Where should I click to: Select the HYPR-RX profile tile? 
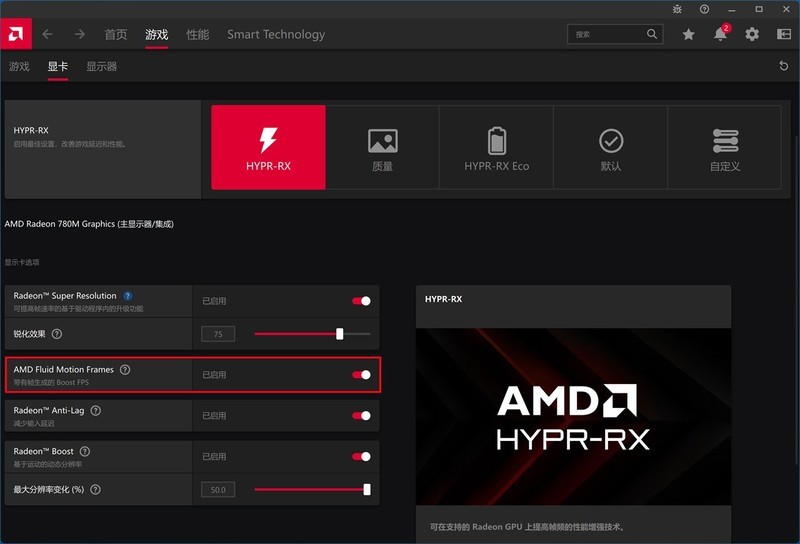[268, 147]
